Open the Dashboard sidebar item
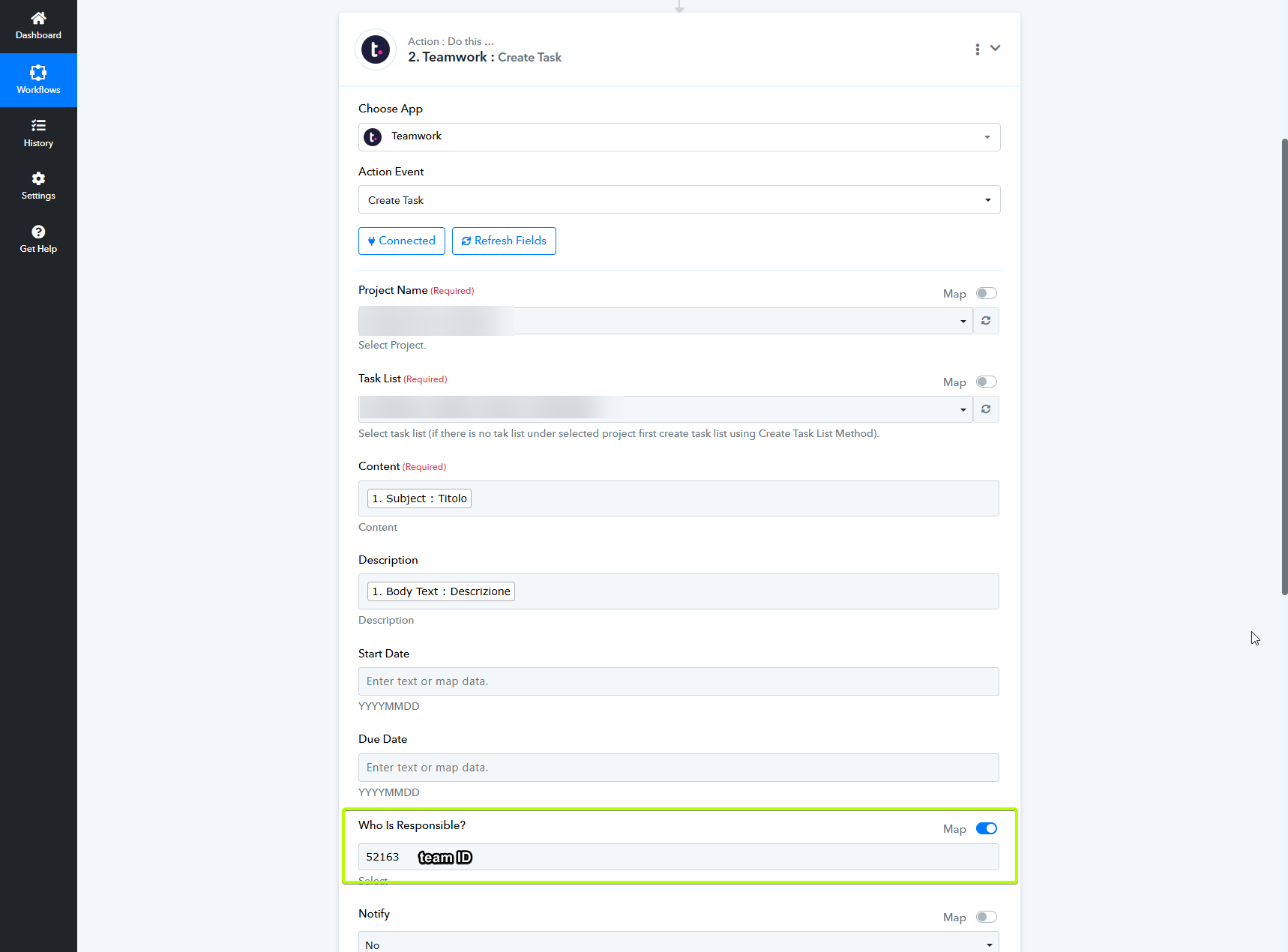 [38, 26]
